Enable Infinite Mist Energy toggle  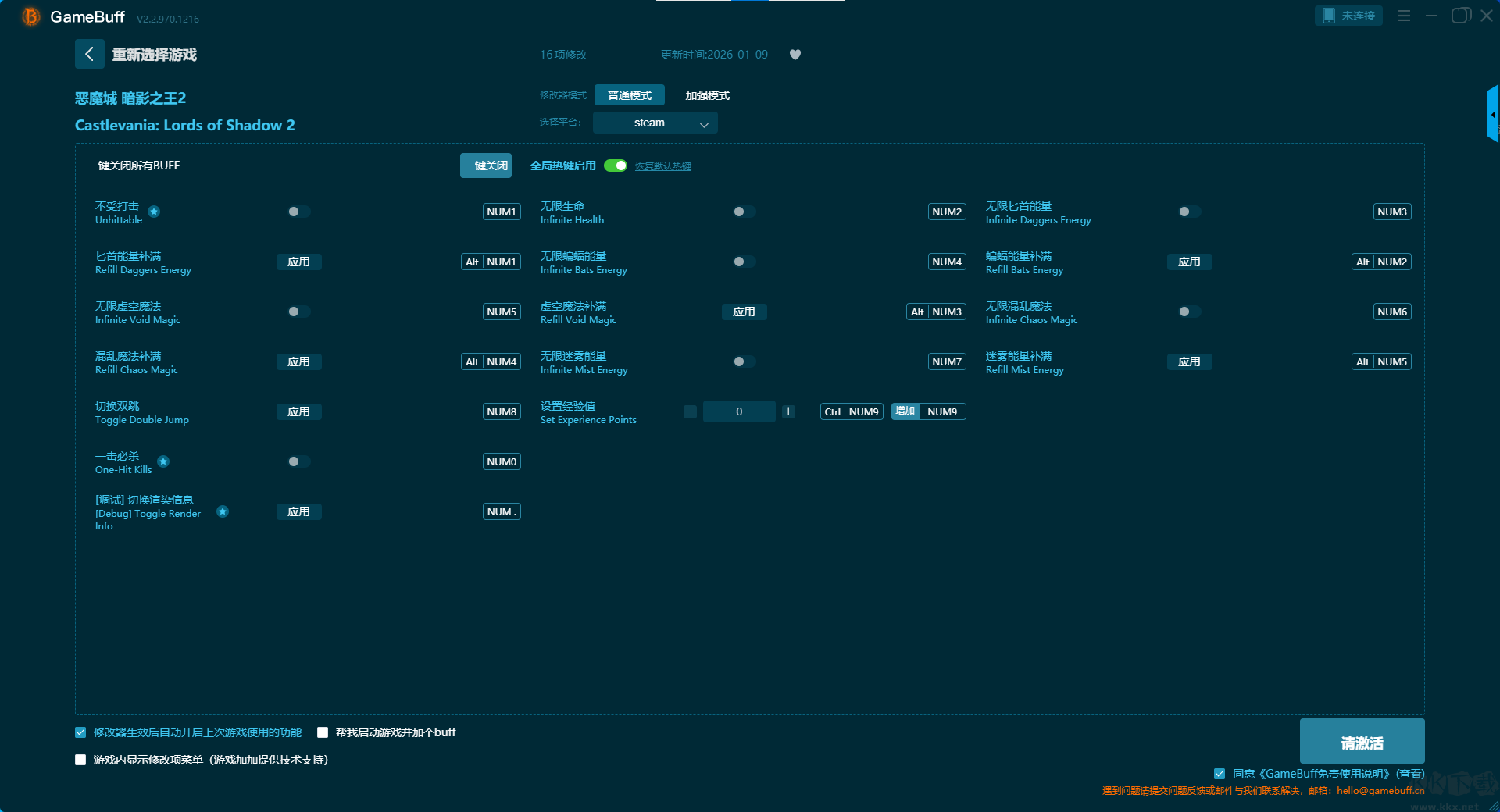(x=744, y=361)
